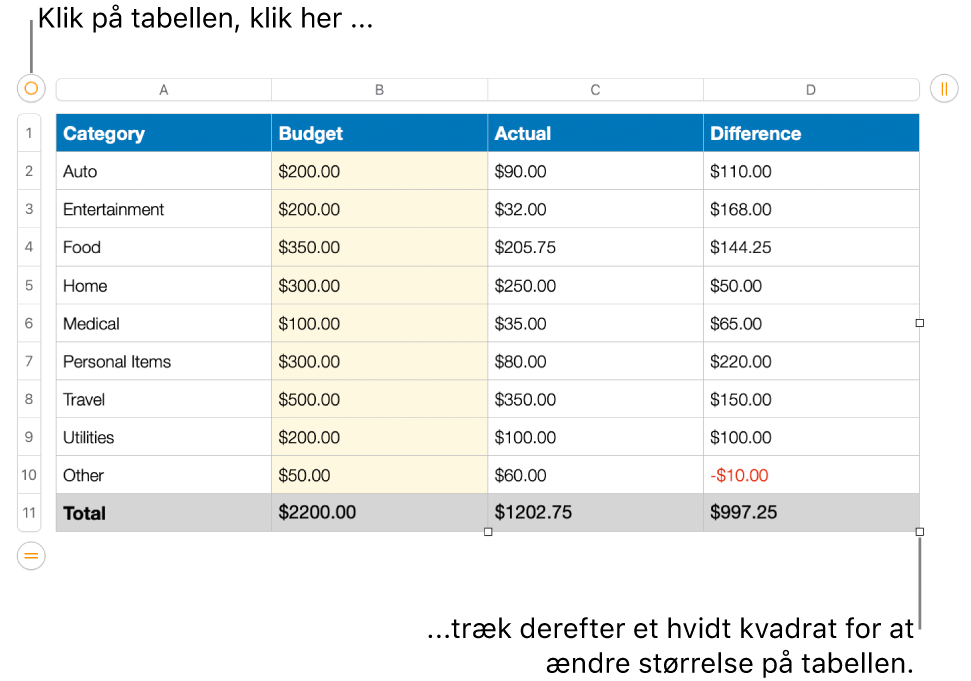This screenshot has width=971, height=681.
Task: Click the red -$10.00 difference cell
Action: (811, 475)
